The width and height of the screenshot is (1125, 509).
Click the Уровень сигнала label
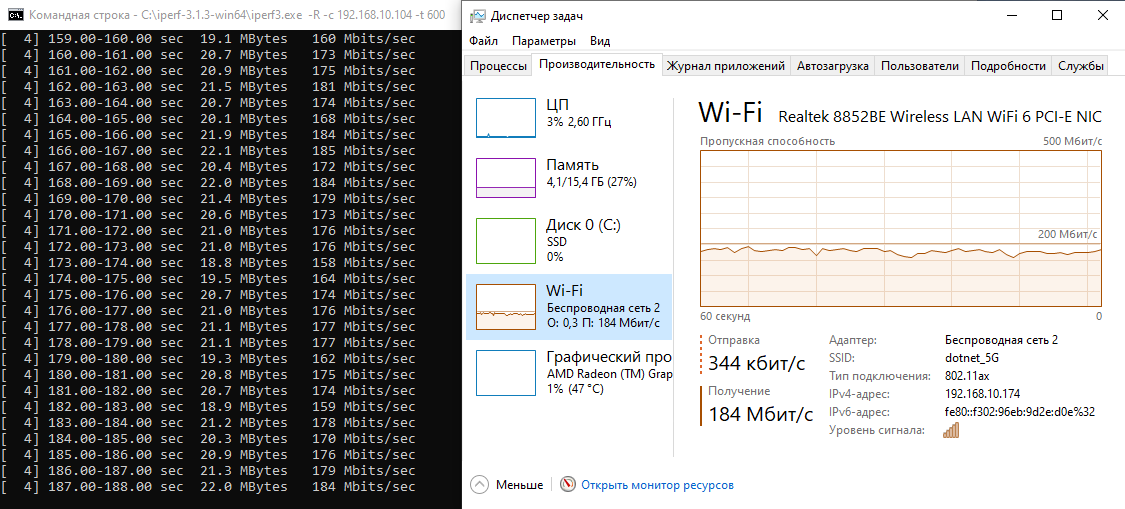pos(876,430)
